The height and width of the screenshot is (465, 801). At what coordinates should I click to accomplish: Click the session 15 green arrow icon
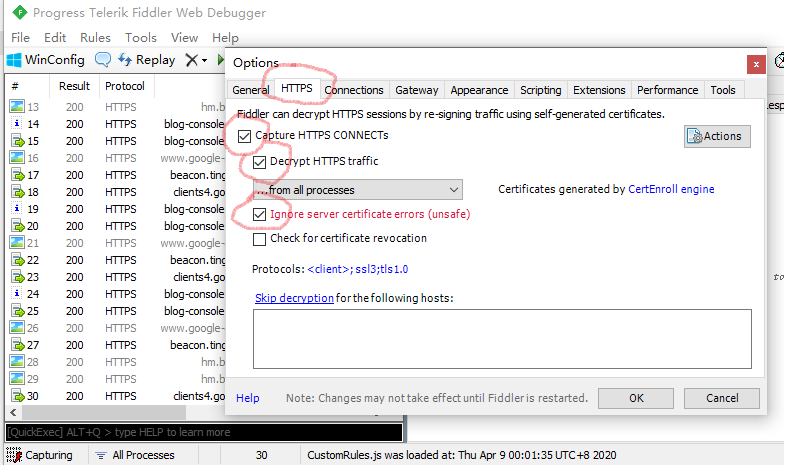(18, 141)
